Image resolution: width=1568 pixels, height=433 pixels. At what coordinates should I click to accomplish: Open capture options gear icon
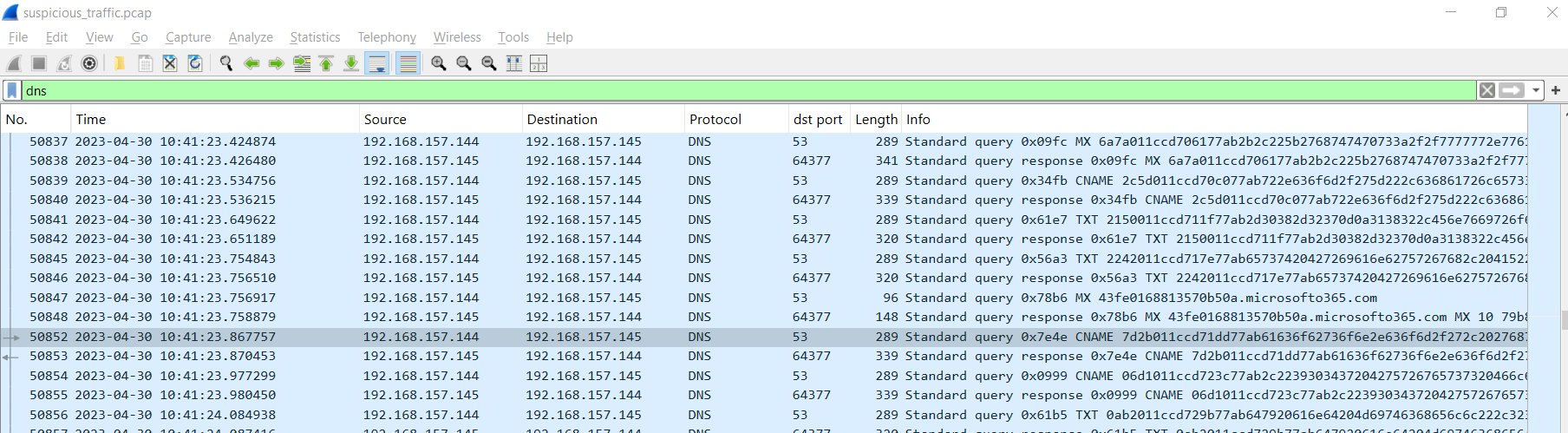click(x=89, y=63)
